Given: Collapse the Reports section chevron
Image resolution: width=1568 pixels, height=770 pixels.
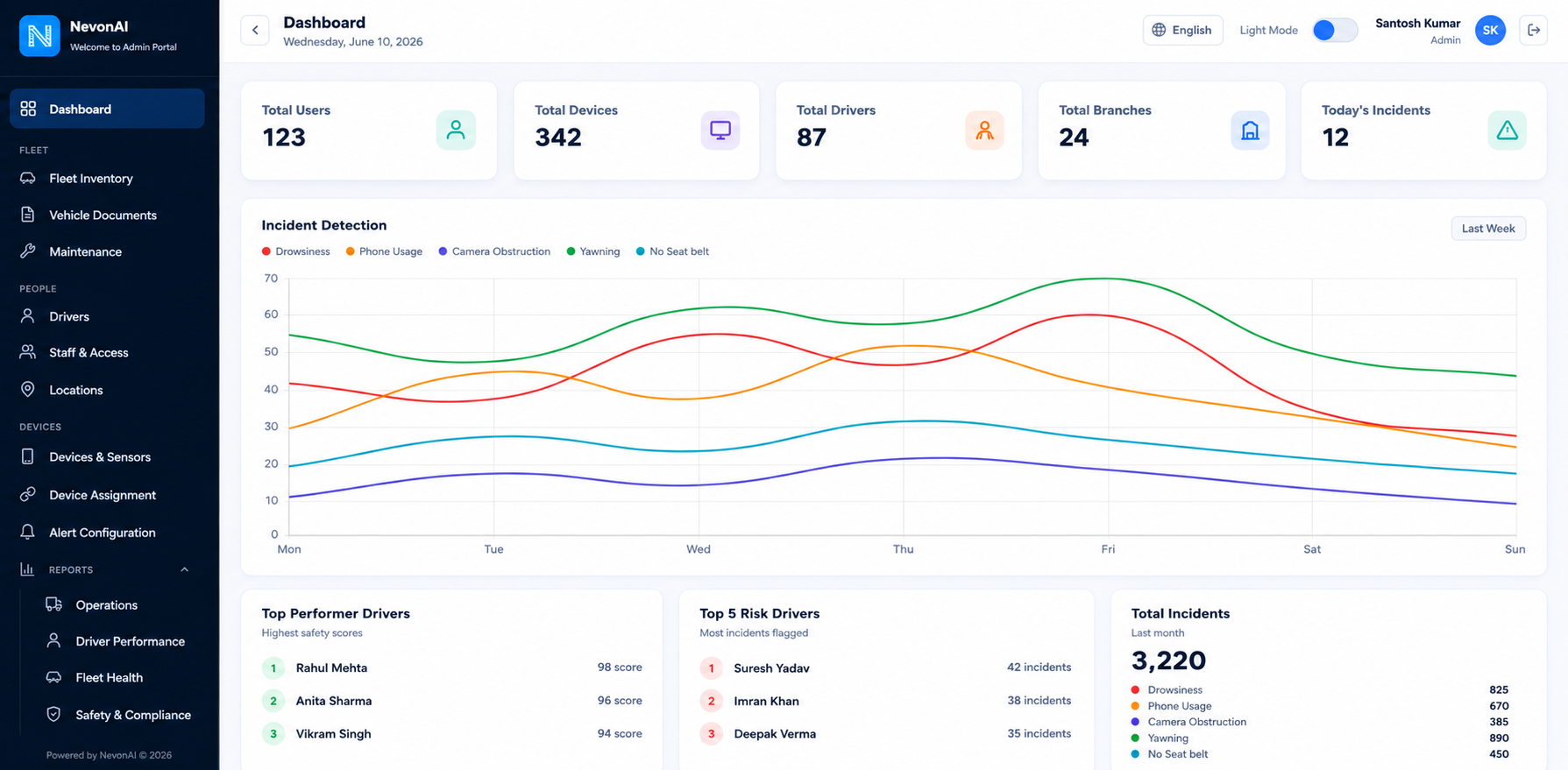Looking at the screenshot, I should (x=184, y=569).
